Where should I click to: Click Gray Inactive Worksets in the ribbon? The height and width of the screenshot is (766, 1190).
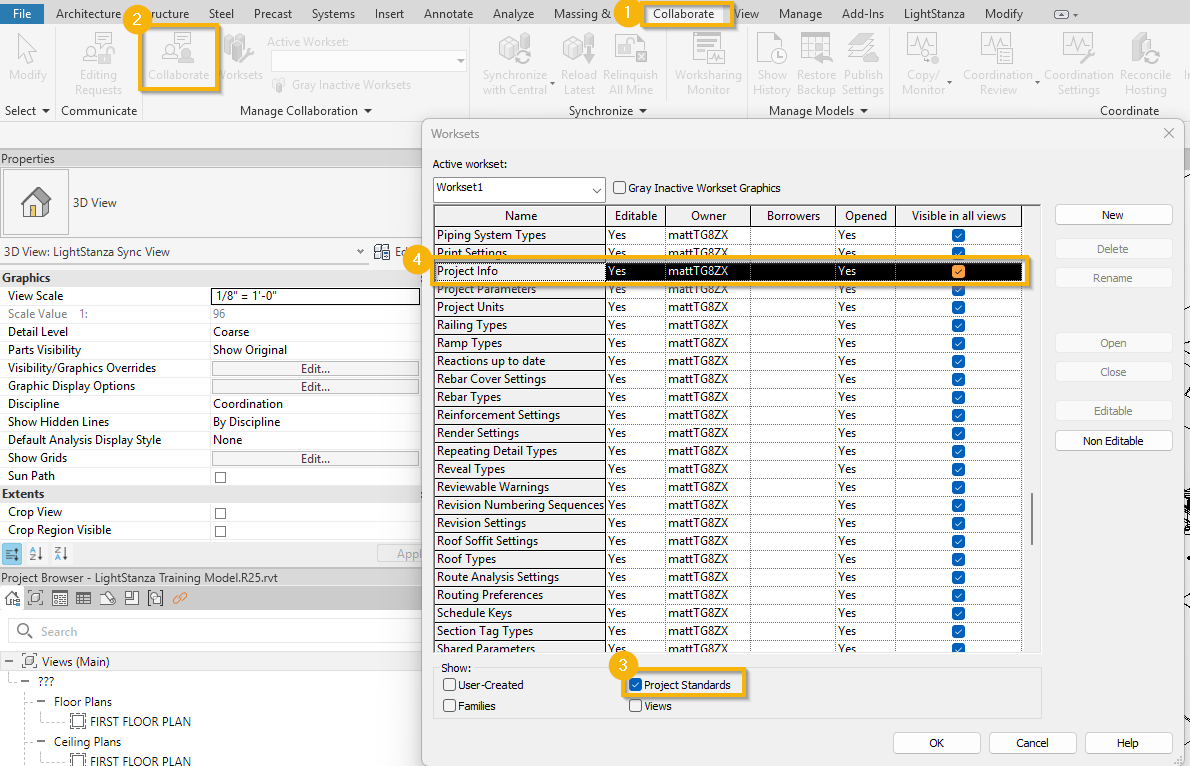342,85
